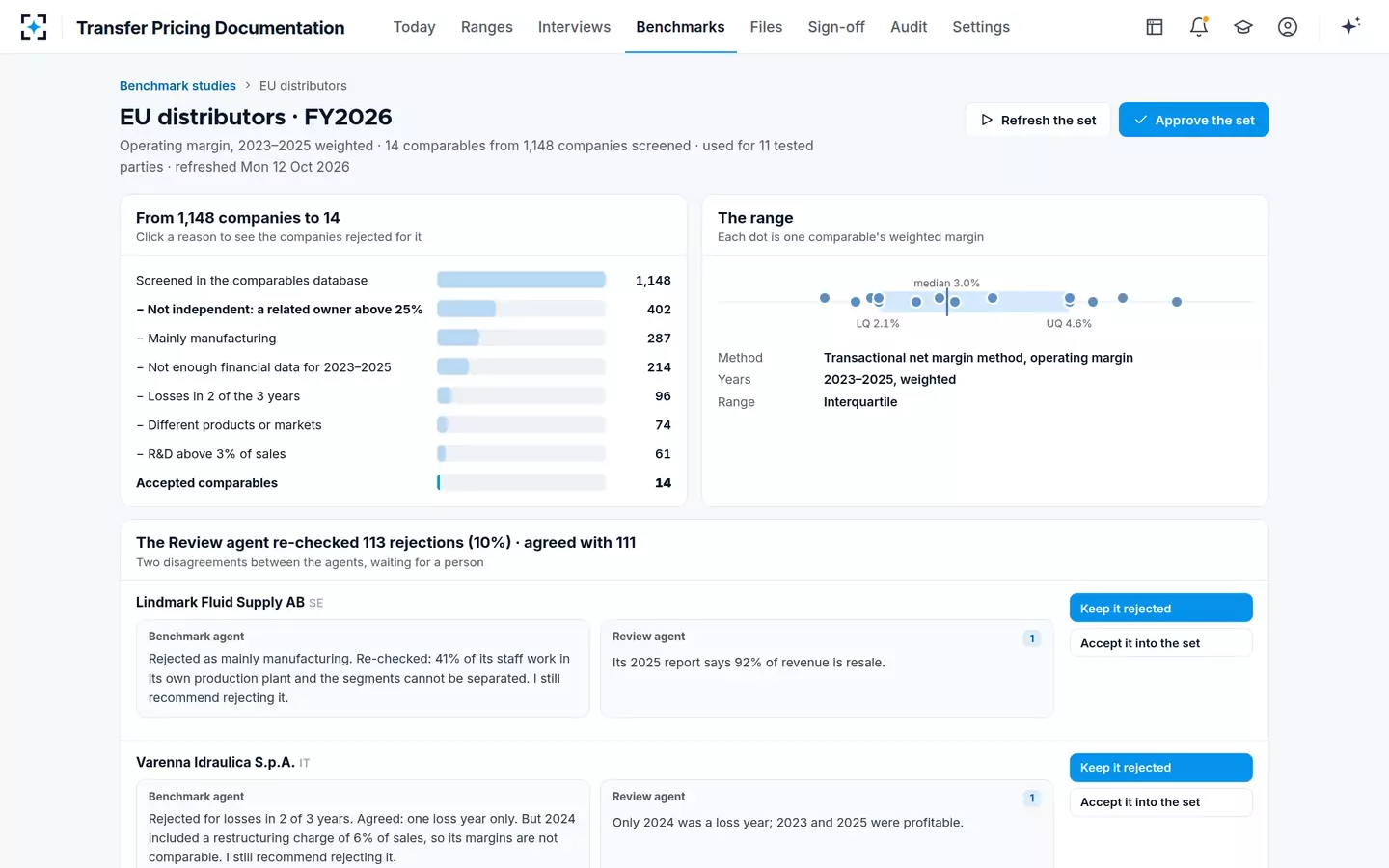Open the Audit tab
The height and width of the screenshot is (868, 1389).
[909, 27]
